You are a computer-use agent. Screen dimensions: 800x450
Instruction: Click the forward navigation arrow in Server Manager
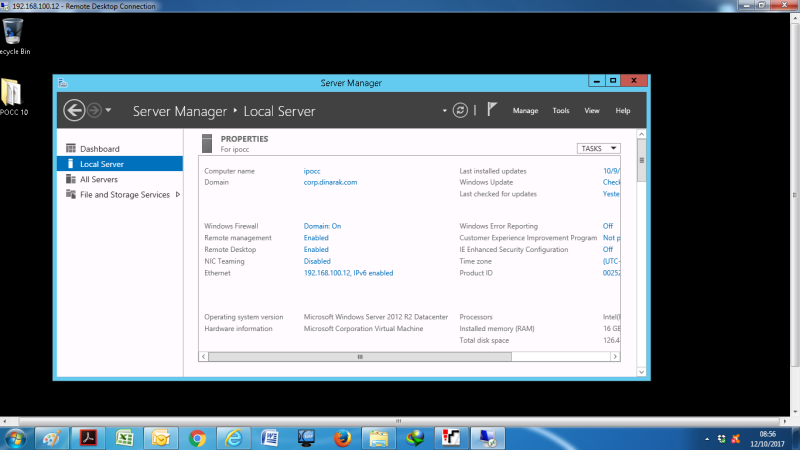pyautogui.click(x=94, y=110)
